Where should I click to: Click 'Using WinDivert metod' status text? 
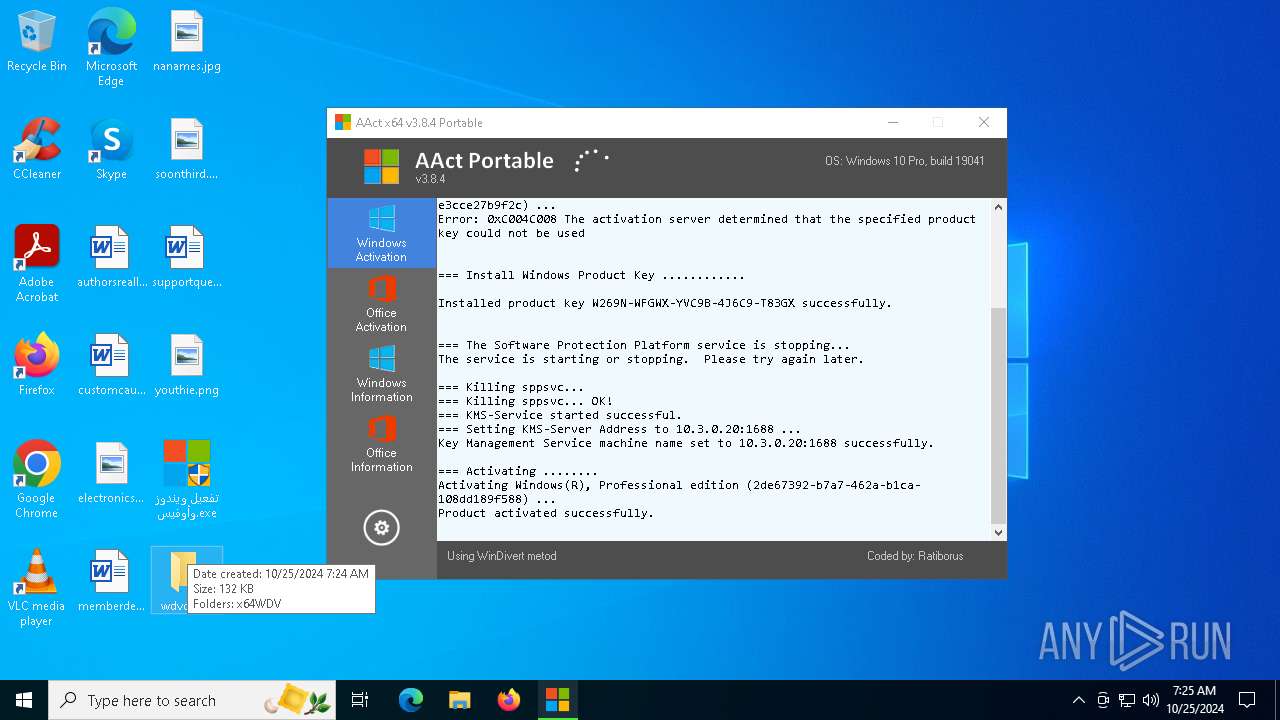(x=501, y=556)
